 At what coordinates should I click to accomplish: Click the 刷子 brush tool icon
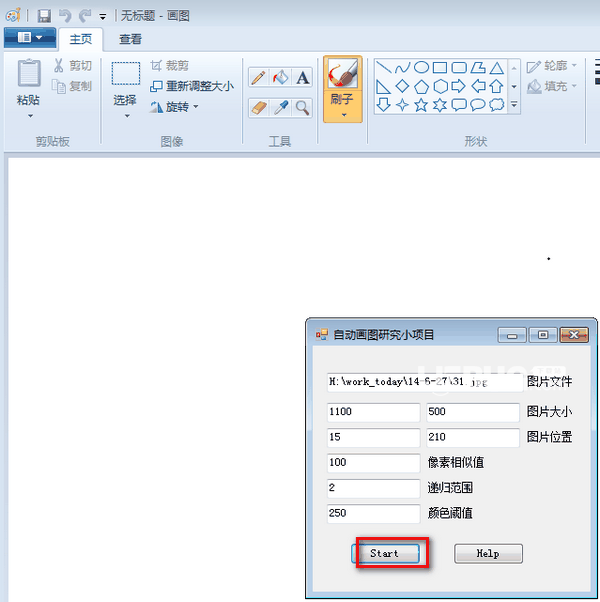pos(342,73)
